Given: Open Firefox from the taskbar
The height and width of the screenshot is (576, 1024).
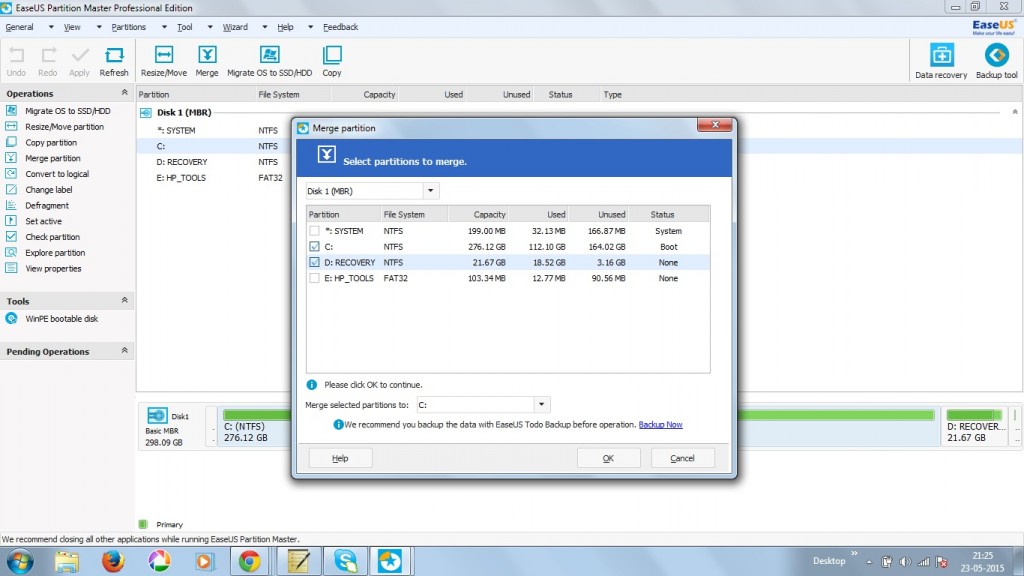Looking at the screenshot, I should click(x=112, y=561).
